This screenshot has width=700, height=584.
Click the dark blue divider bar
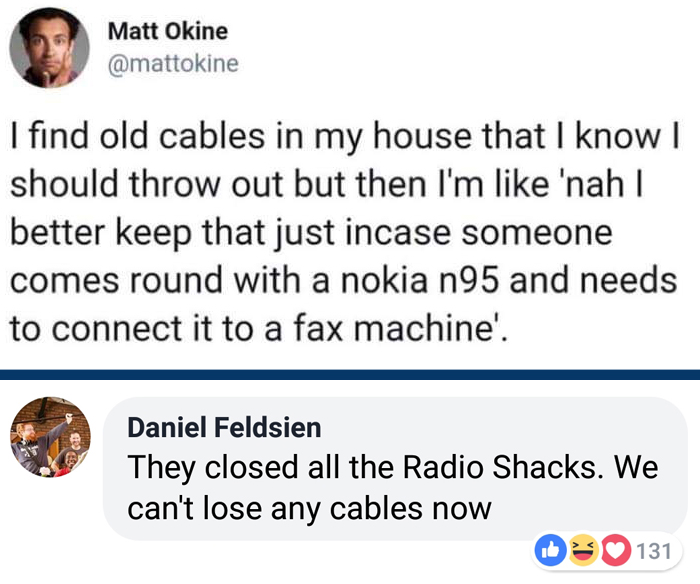coord(350,374)
